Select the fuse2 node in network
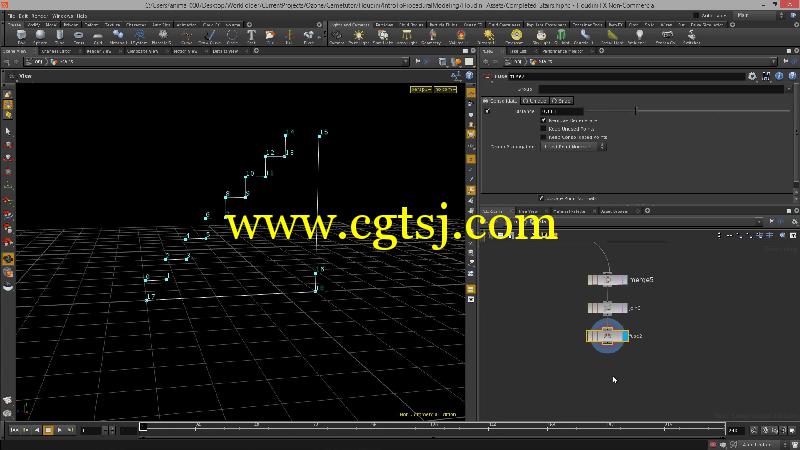 coord(607,336)
